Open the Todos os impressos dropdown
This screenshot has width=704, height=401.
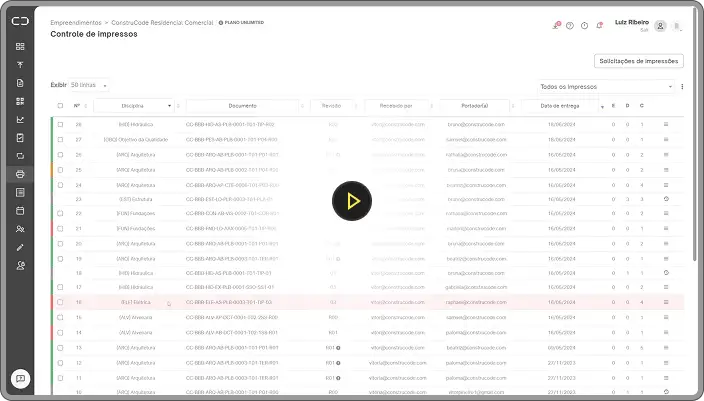(606, 87)
